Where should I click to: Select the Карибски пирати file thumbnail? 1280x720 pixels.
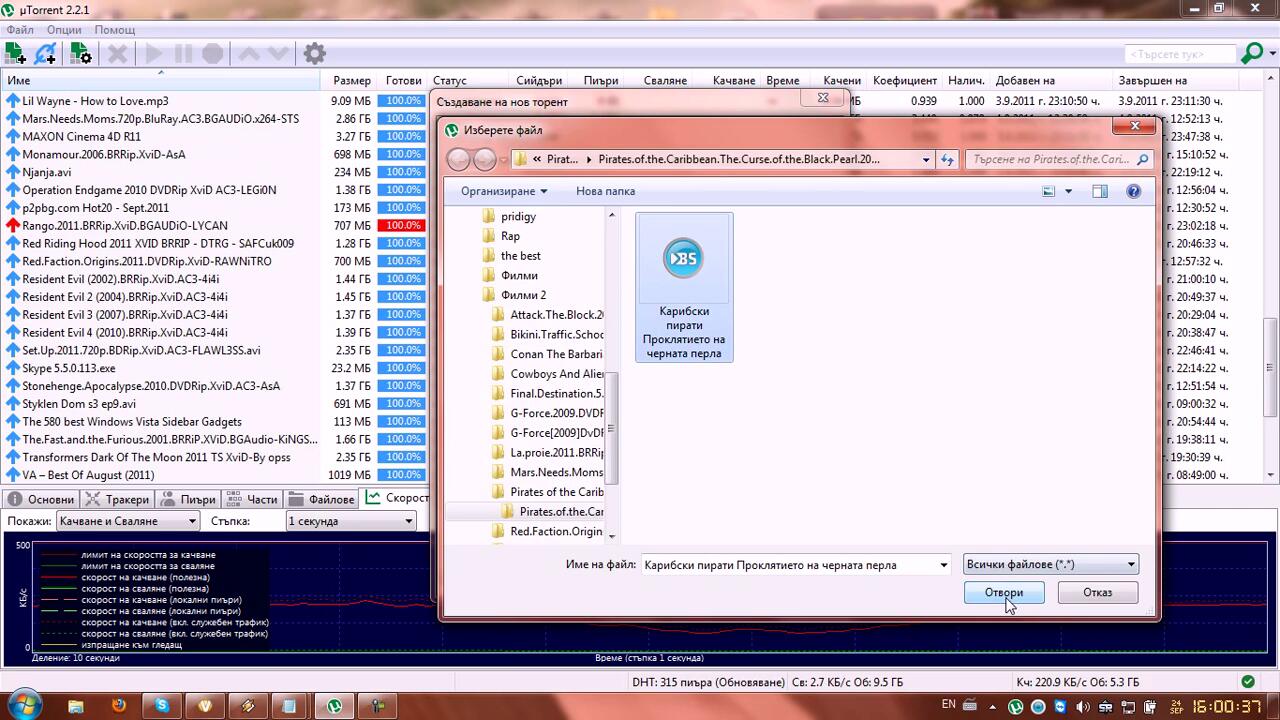(684, 287)
